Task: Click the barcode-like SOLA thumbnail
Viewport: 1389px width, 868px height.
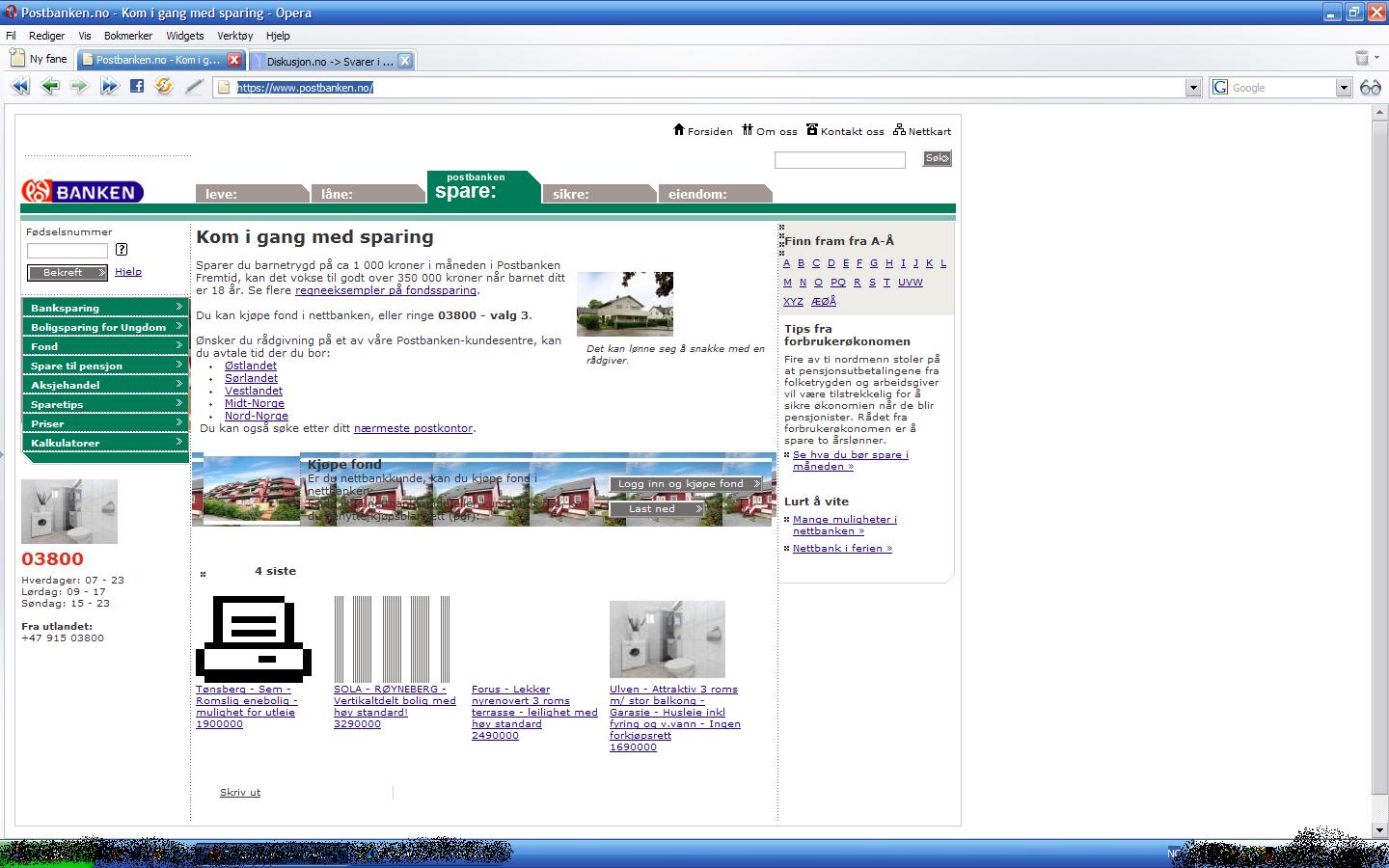Action: pyautogui.click(x=392, y=638)
